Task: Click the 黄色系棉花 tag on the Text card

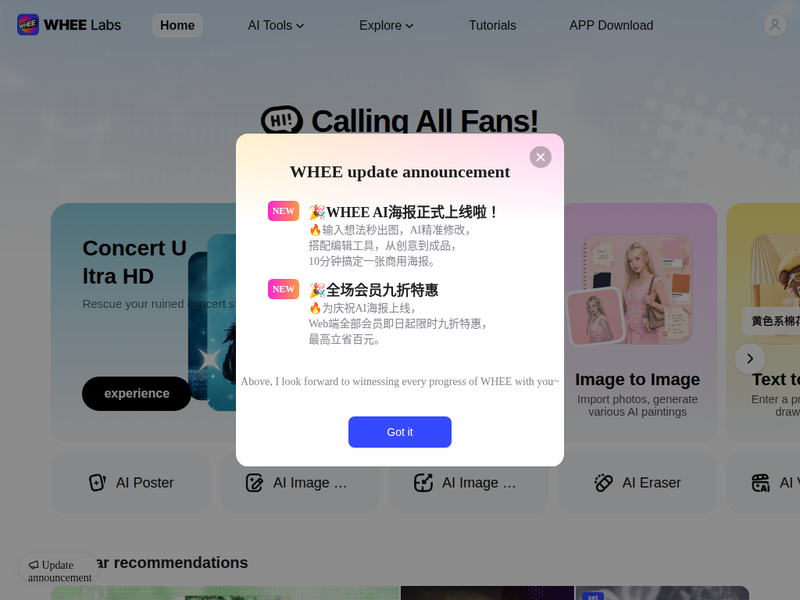Action: [773, 321]
